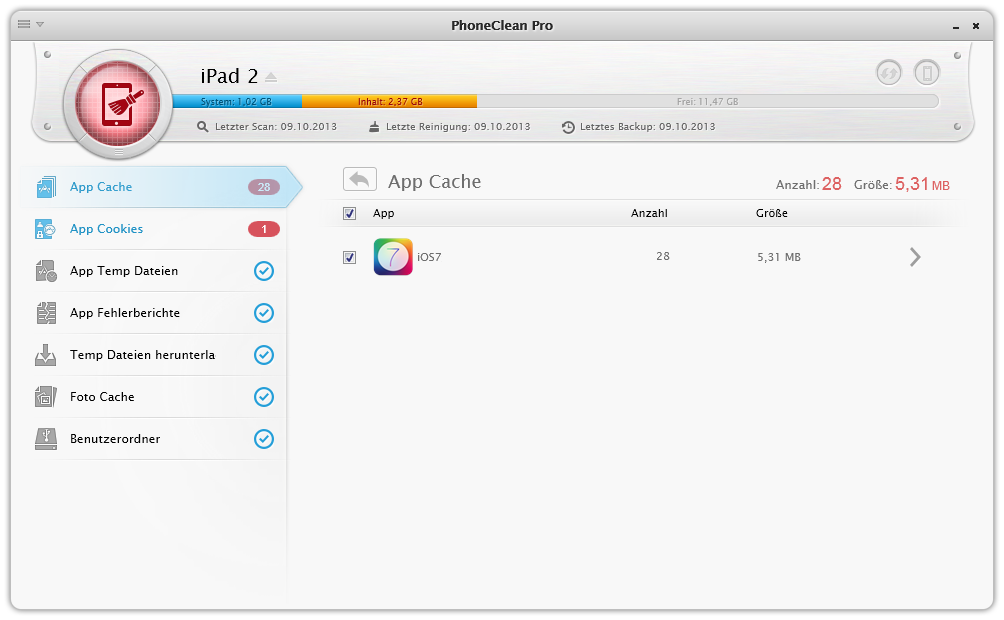Open the Temp Dateien herunterla category

click(x=154, y=355)
